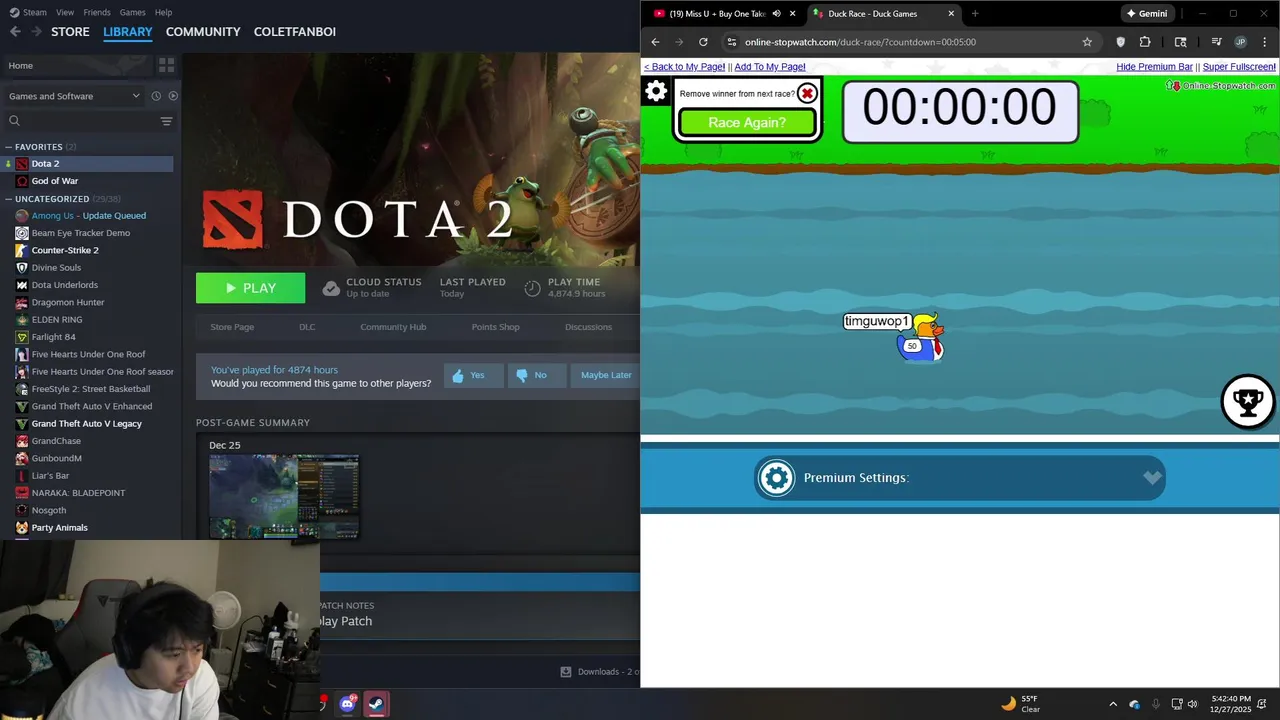Open Add To My Page link
Viewport: 1280px width, 720px height.
(770, 67)
